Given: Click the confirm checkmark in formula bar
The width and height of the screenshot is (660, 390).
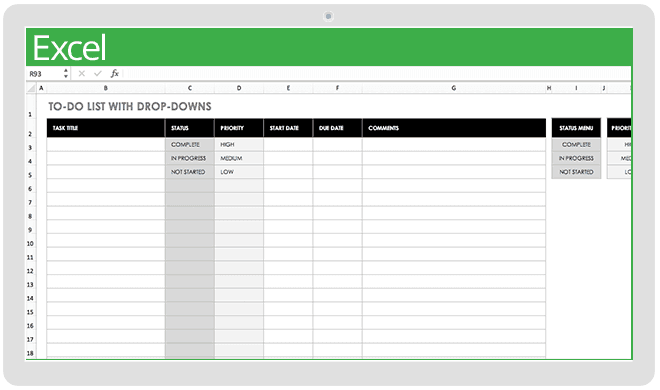Looking at the screenshot, I should point(98,74).
